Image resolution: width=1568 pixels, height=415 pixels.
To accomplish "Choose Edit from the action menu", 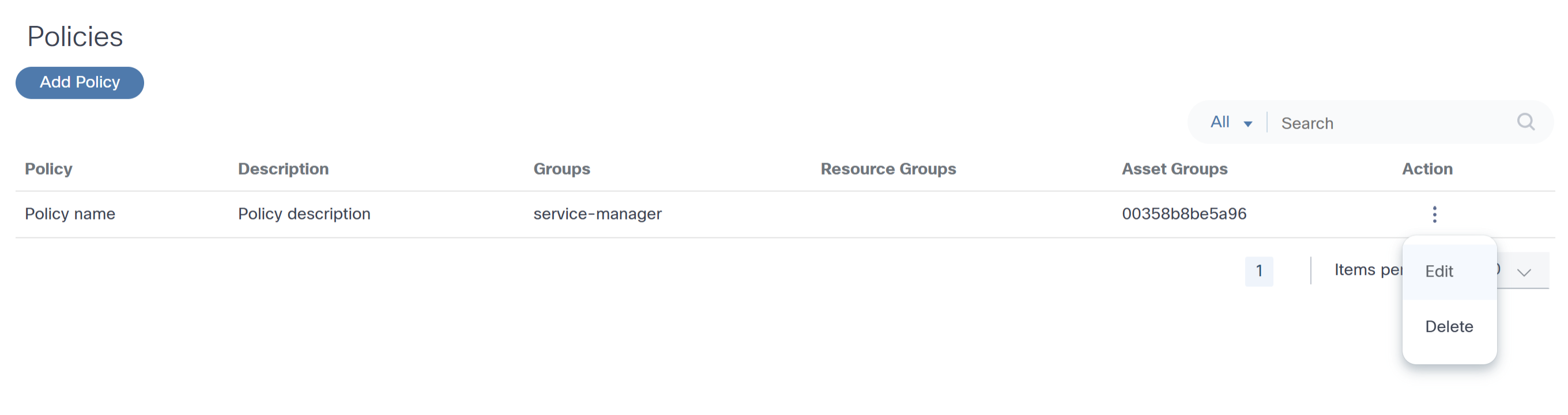I will tap(1439, 271).
